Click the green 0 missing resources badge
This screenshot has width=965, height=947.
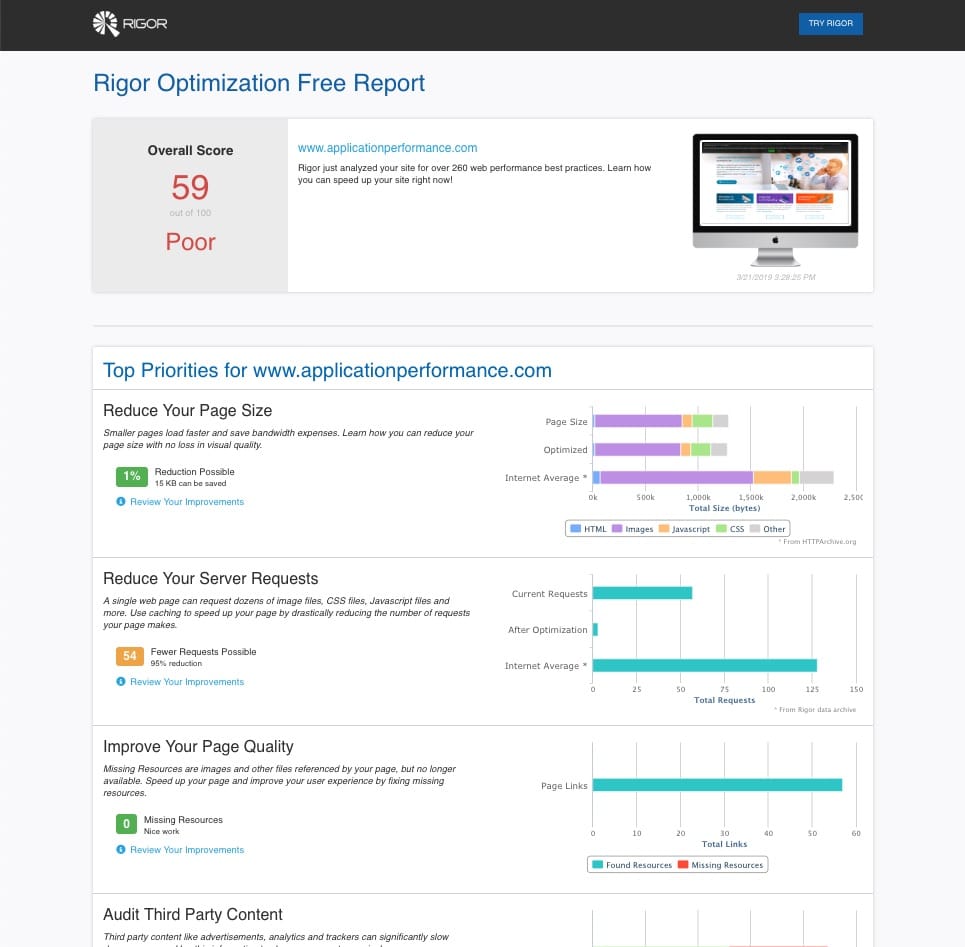(x=126, y=824)
